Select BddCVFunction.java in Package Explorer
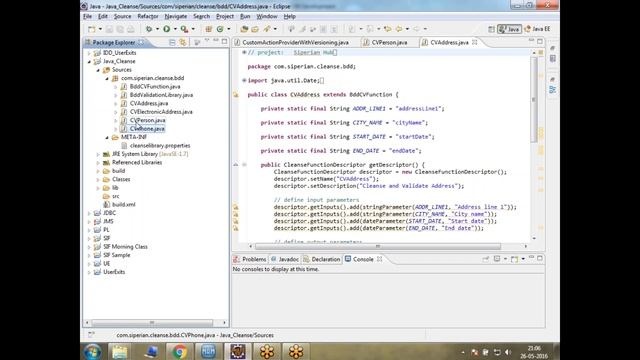The image size is (640, 360). tap(155, 87)
